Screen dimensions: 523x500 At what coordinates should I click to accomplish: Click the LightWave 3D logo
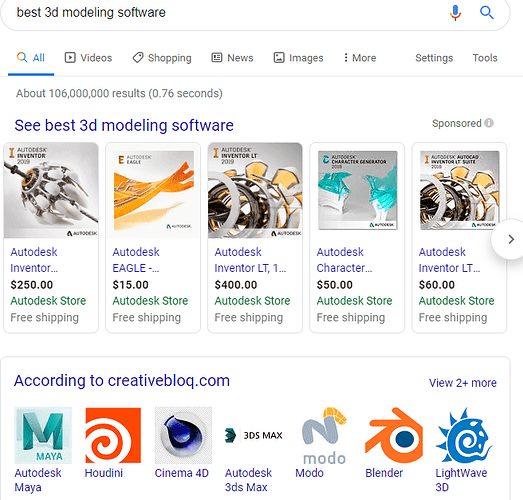click(464, 435)
